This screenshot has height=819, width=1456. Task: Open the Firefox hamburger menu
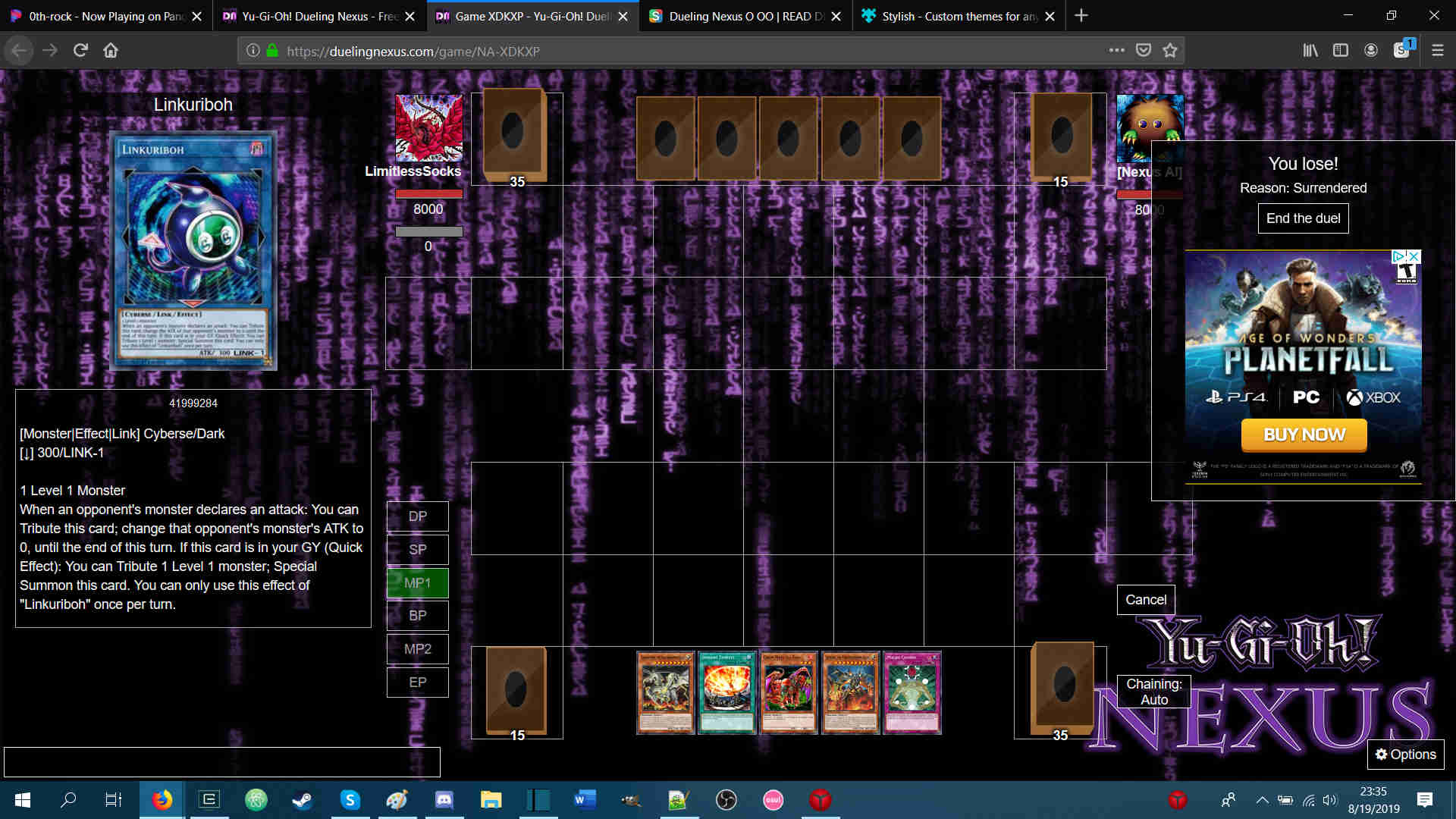1437,51
